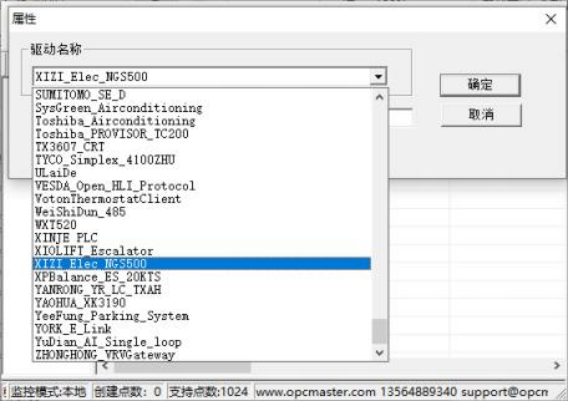Click the driver list scroll-down arrow
The height and width of the screenshot is (401, 568).
(379, 352)
